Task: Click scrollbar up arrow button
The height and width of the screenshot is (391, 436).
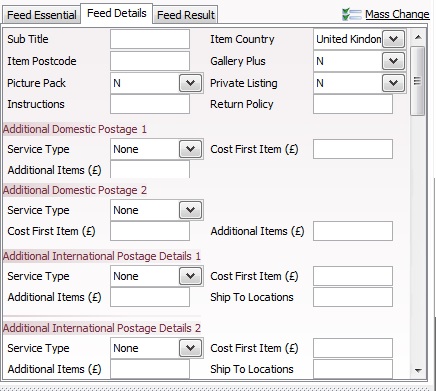Action: coord(418,37)
